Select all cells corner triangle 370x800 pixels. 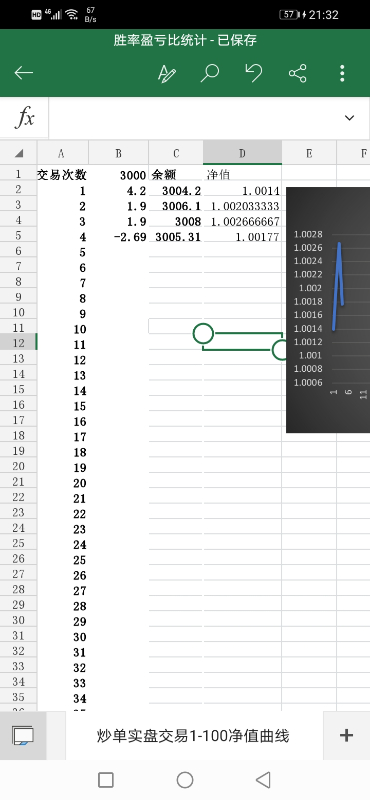[18, 153]
